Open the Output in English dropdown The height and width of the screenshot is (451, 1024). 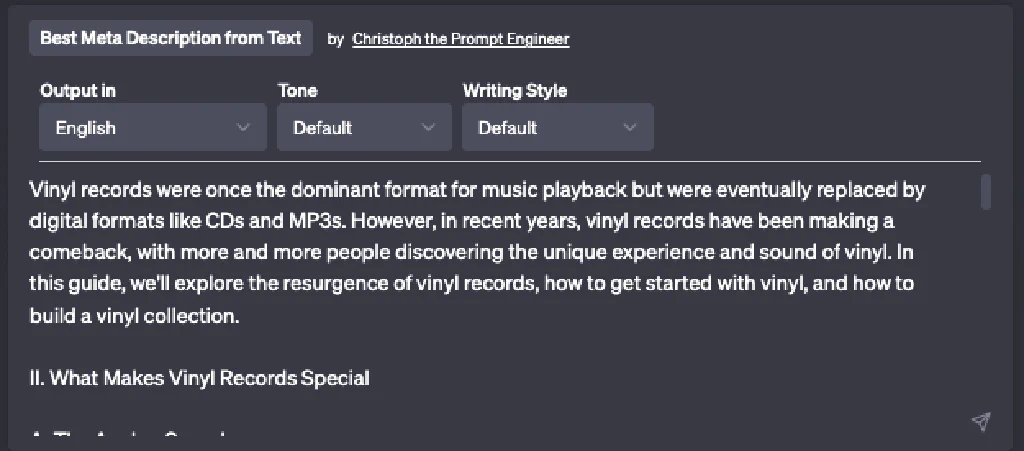153,127
